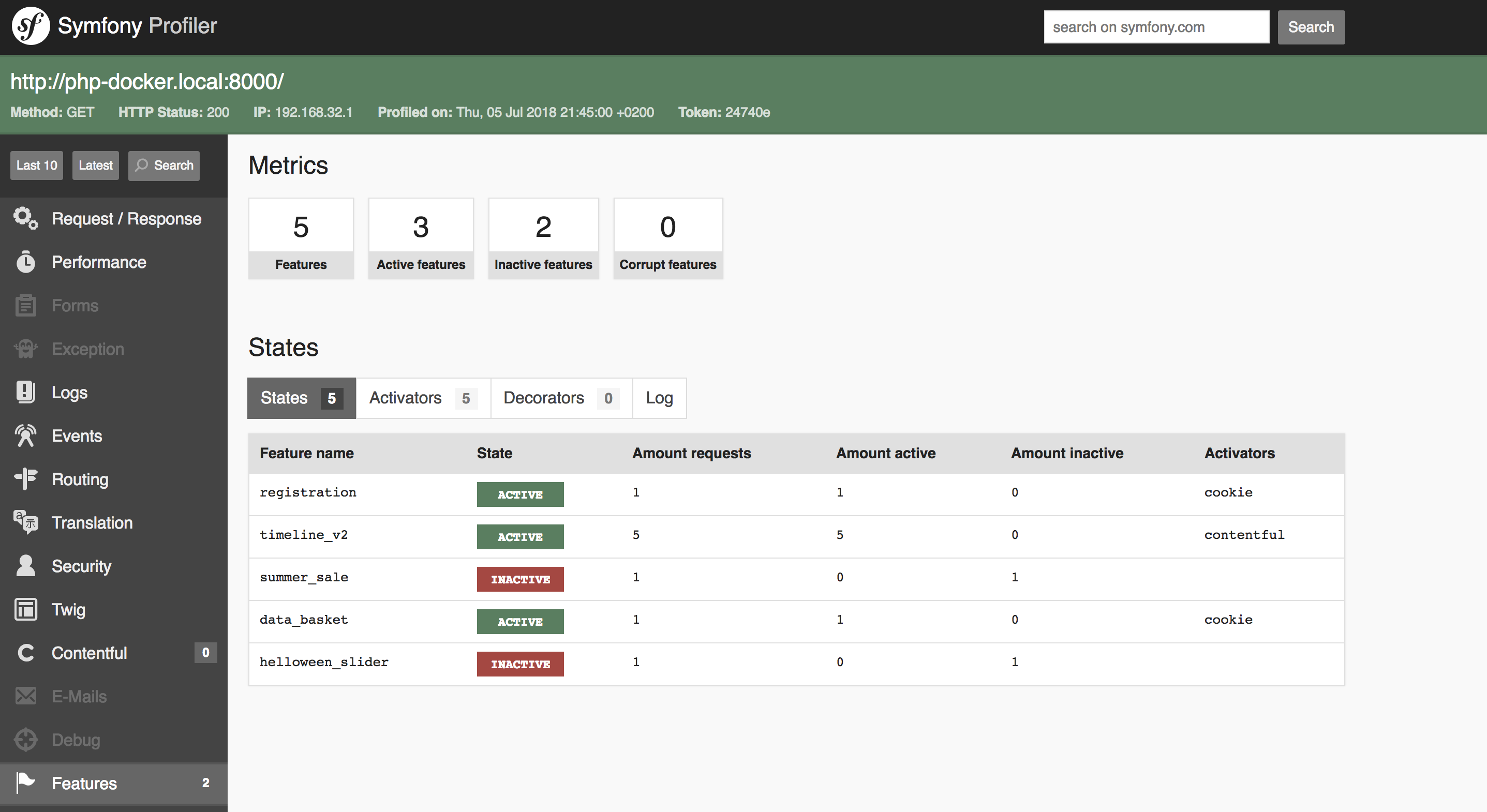1487x812 pixels.
Task: Click the Last 10 button
Action: [36, 166]
